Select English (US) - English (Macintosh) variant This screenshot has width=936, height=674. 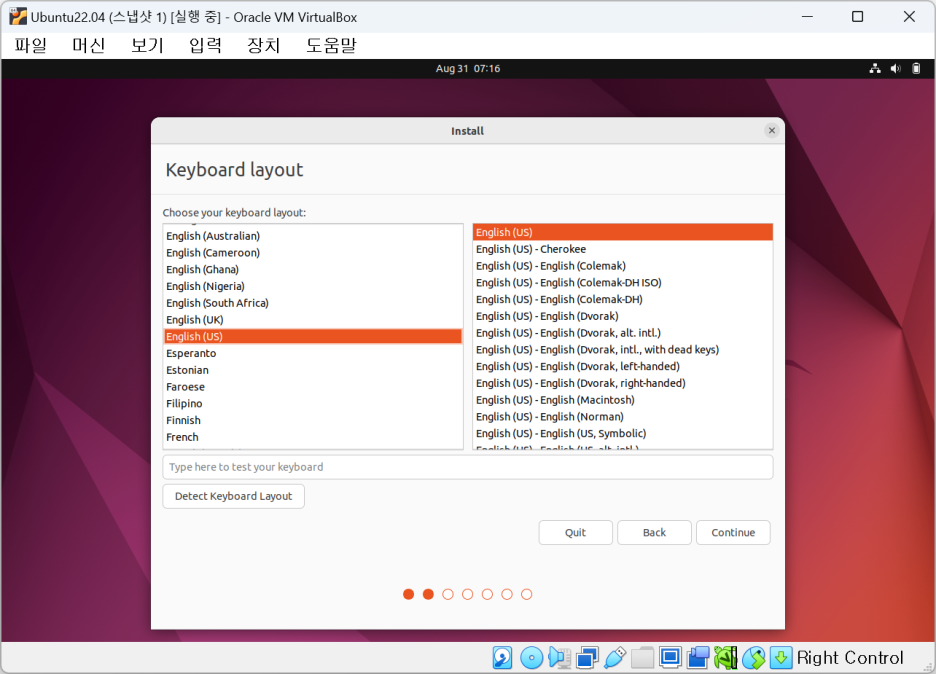point(623,399)
